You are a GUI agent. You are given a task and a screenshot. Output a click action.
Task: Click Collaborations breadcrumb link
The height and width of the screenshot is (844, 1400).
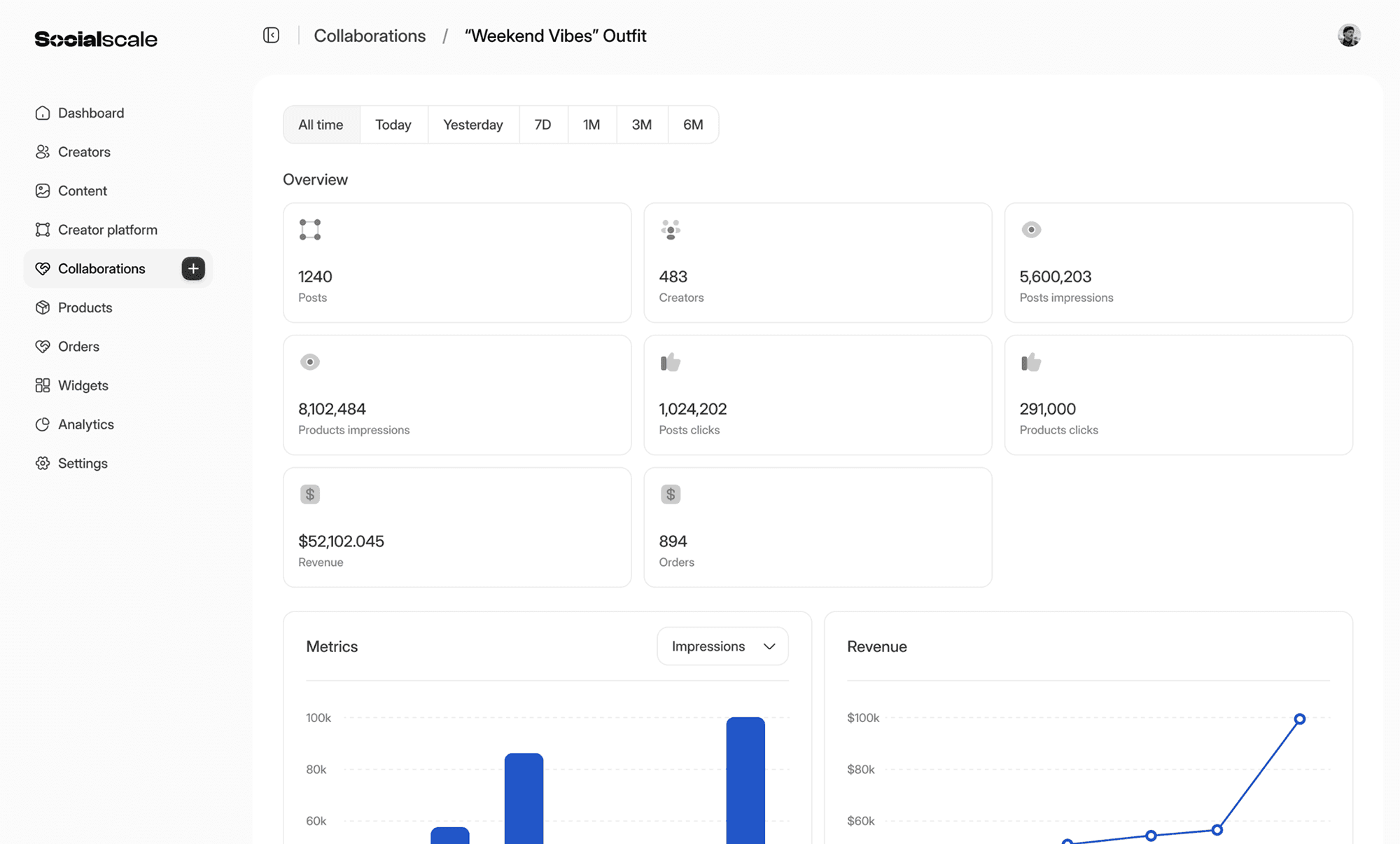pyautogui.click(x=370, y=36)
